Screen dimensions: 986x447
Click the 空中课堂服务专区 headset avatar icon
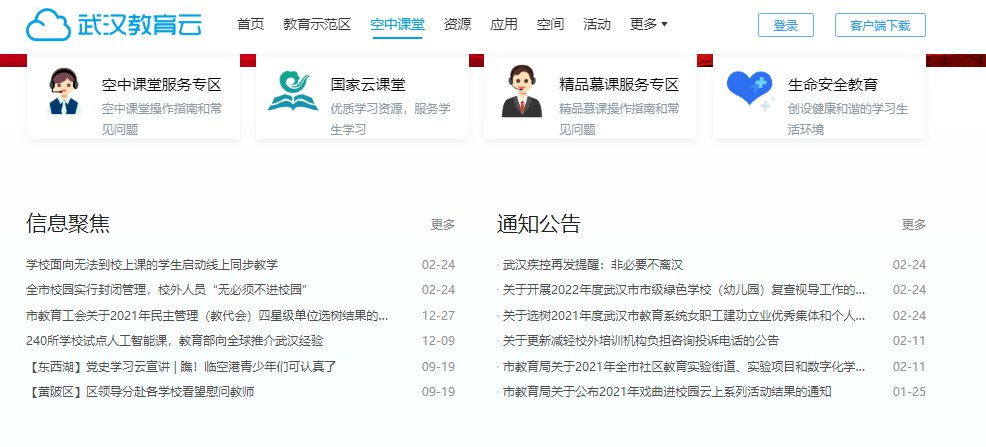[64, 92]
